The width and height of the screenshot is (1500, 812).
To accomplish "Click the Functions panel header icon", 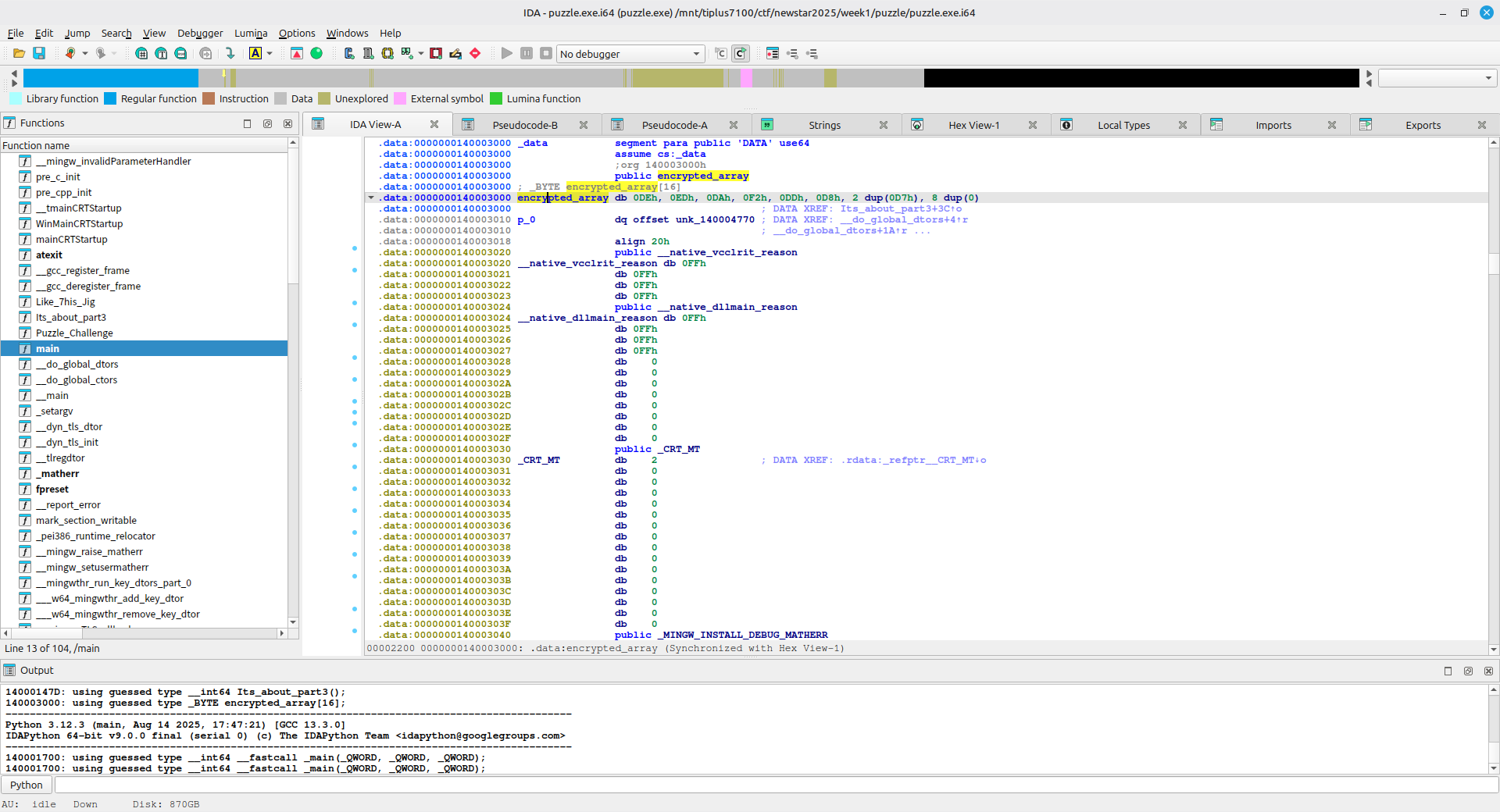I will click(9, 123).
